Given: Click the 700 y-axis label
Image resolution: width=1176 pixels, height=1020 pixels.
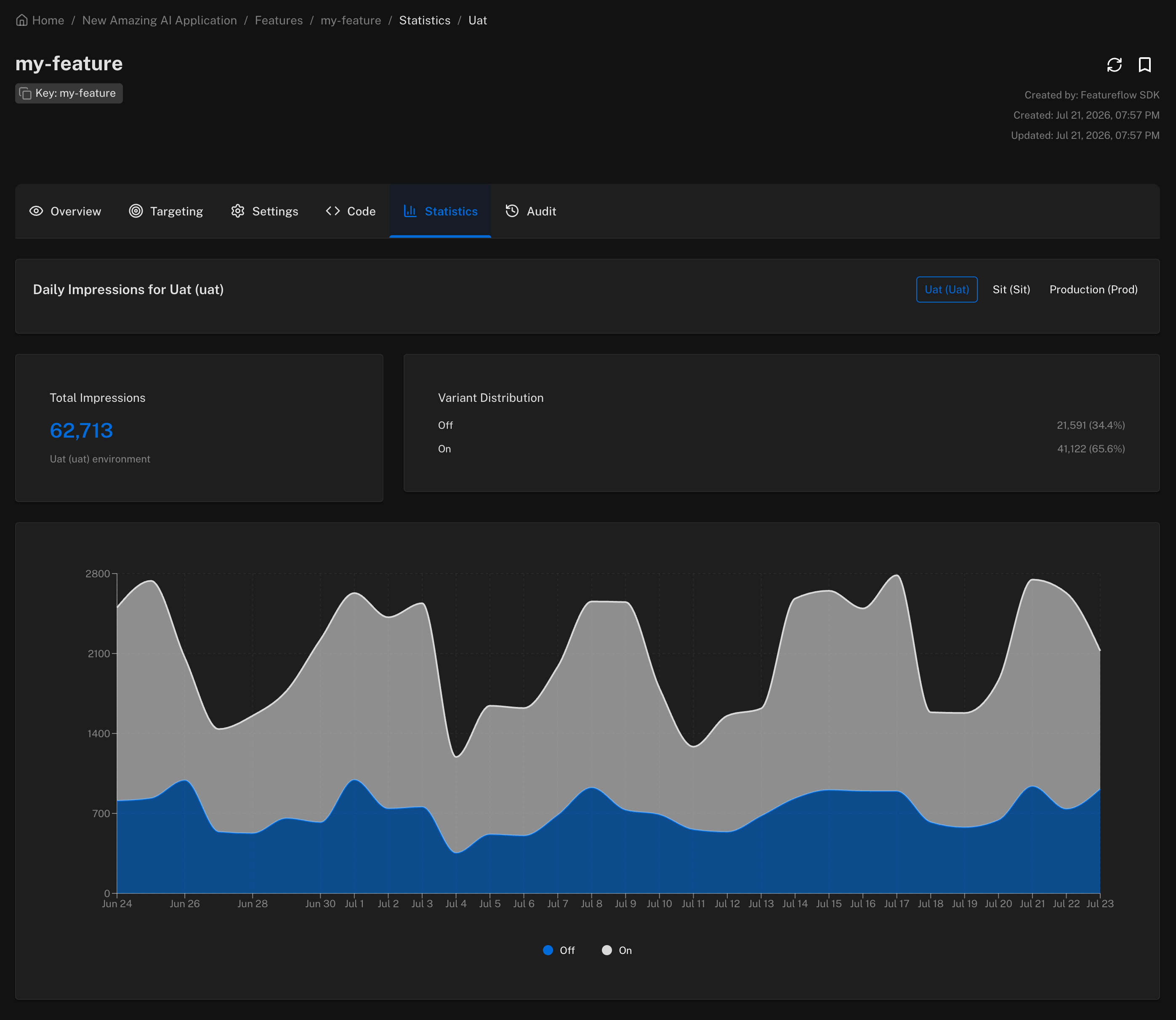Looking at the screenshot, I should (x=101, y=813).
